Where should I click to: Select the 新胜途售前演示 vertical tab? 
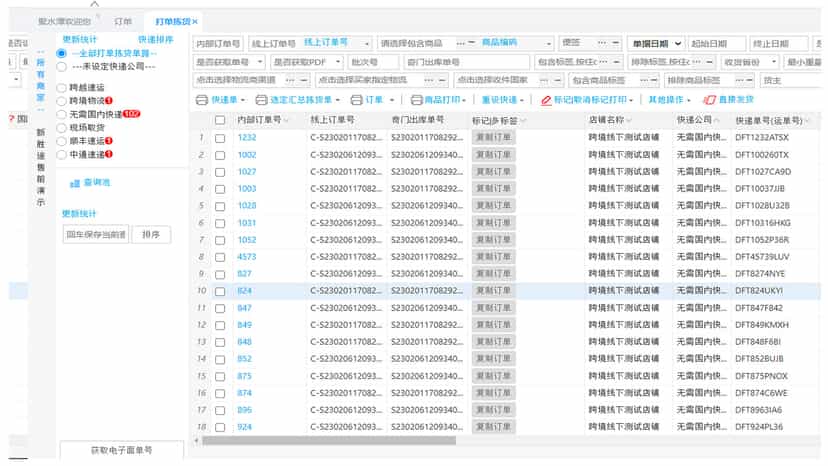click(41, 167)
